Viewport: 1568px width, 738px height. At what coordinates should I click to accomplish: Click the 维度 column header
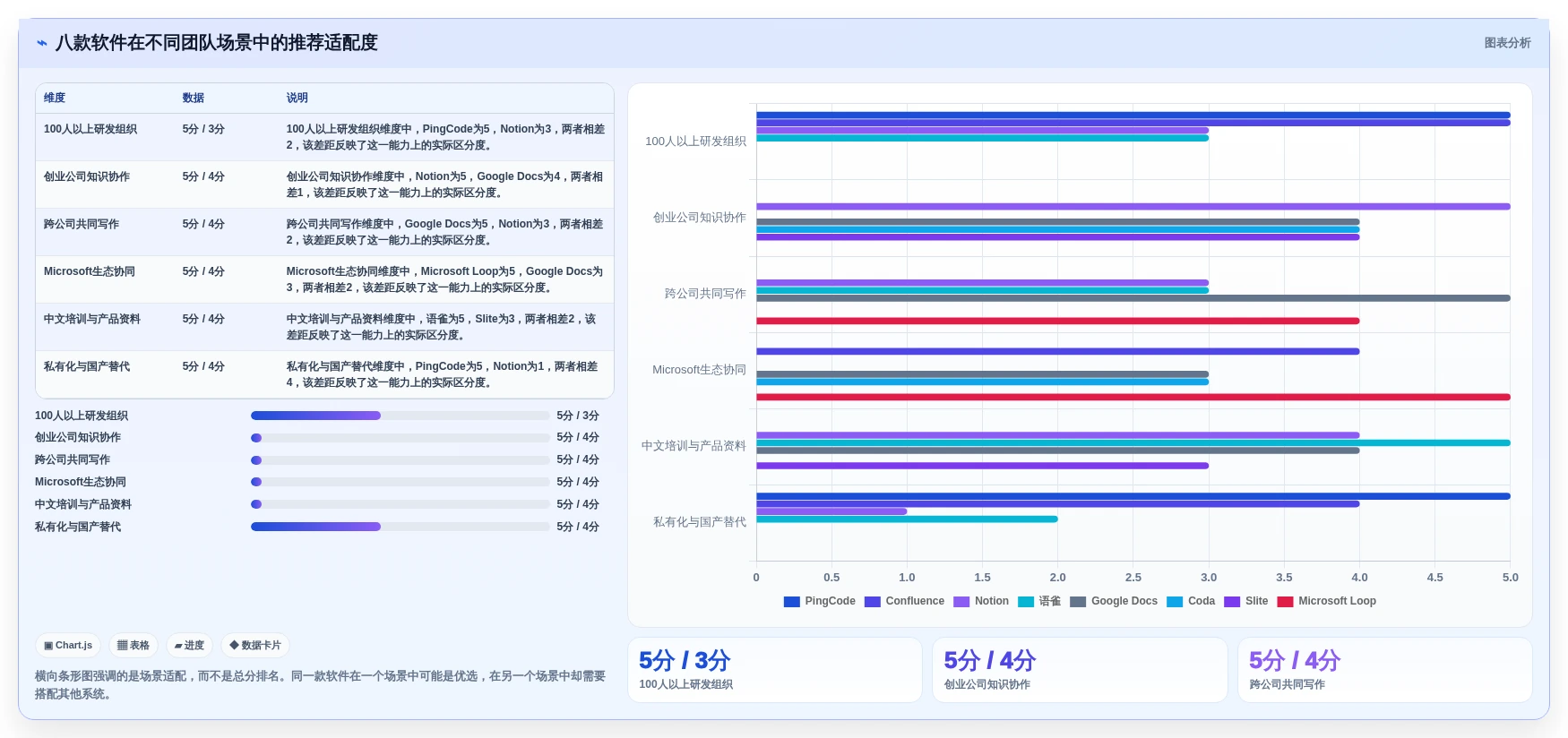click(55, 99)
